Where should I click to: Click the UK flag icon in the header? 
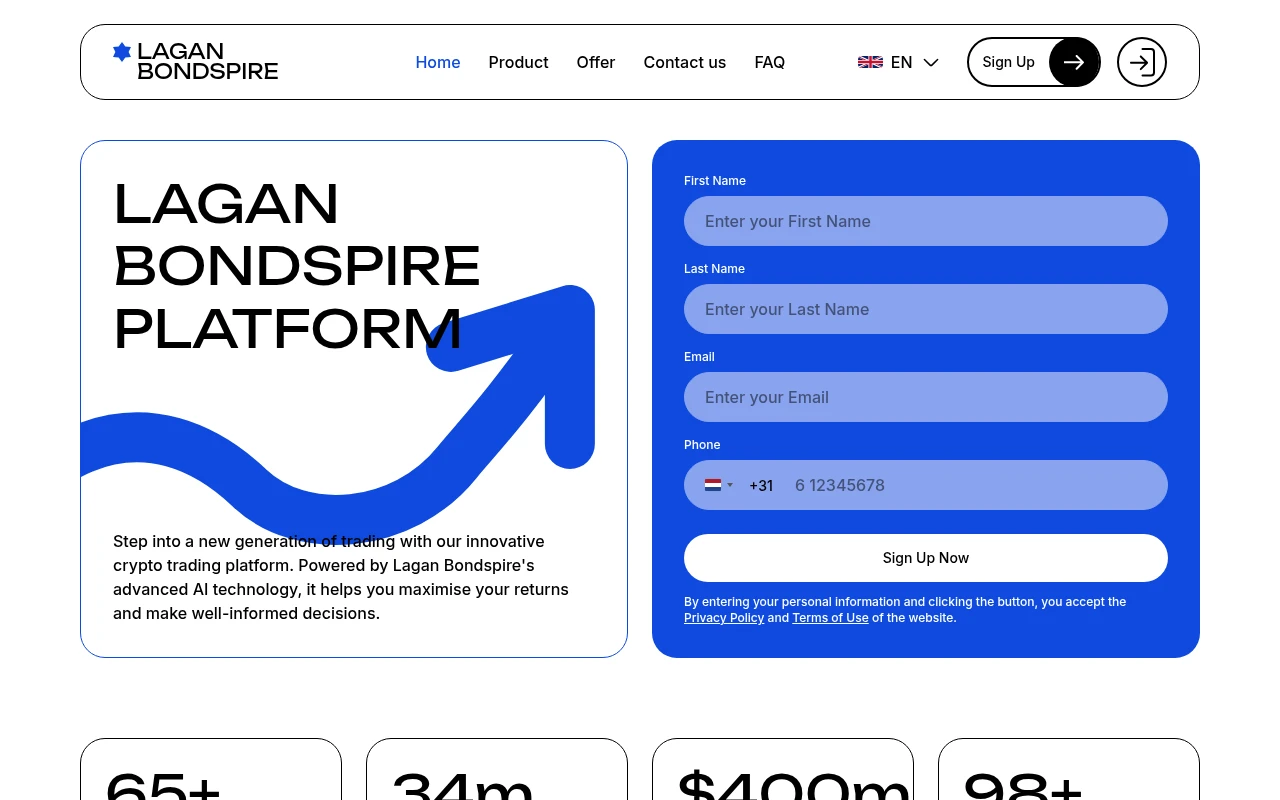[x=870, y=62]
